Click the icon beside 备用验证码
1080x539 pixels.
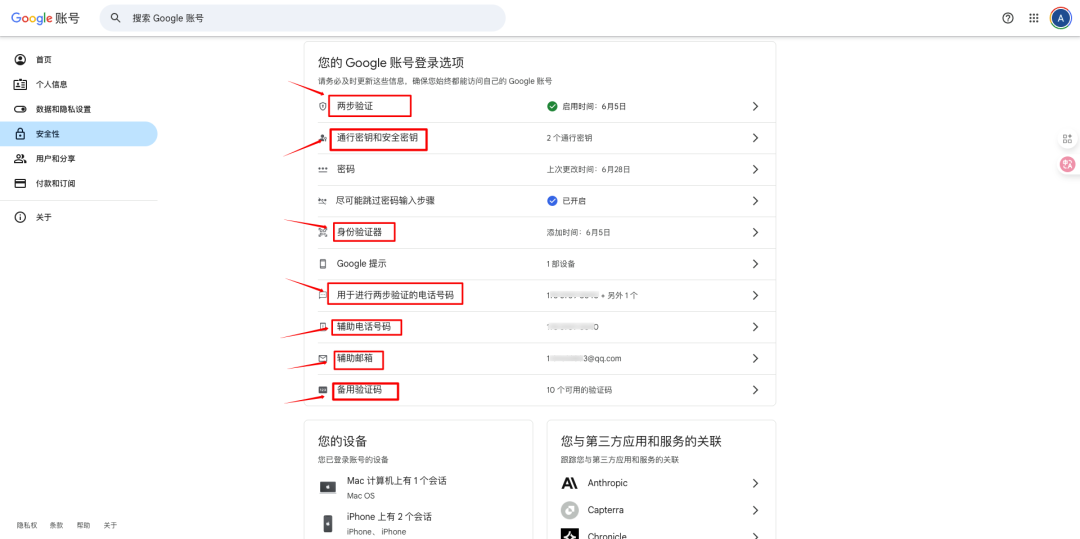coord(322,390)
